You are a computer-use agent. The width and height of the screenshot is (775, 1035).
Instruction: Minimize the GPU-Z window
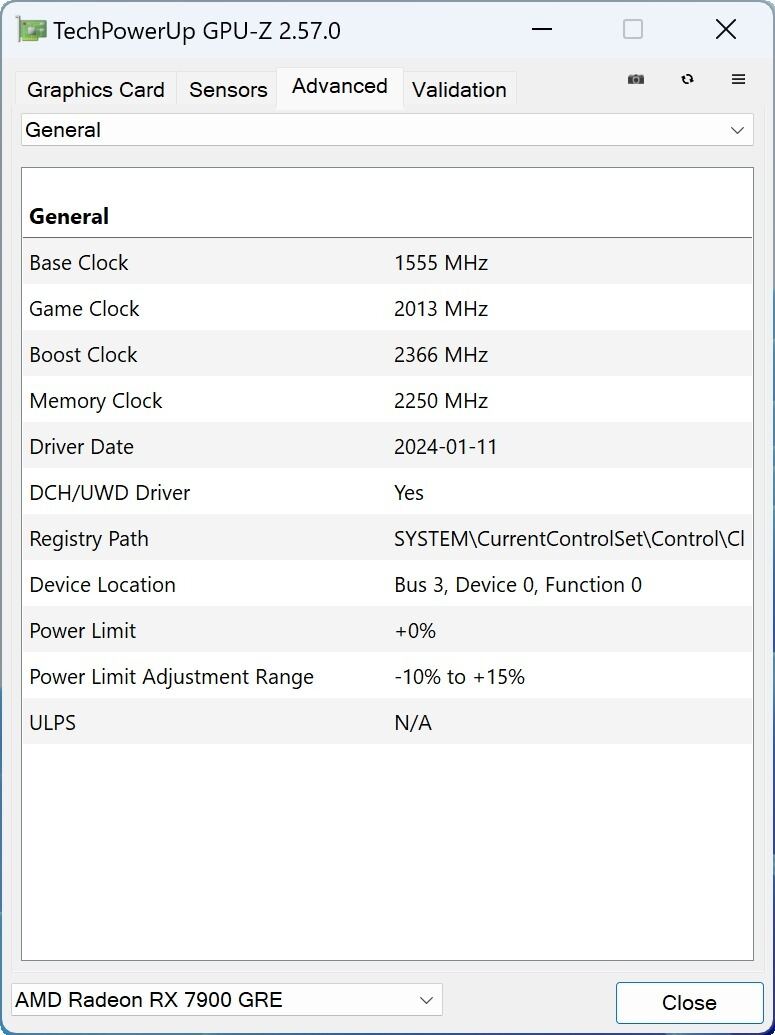click(x=541, y=30)
